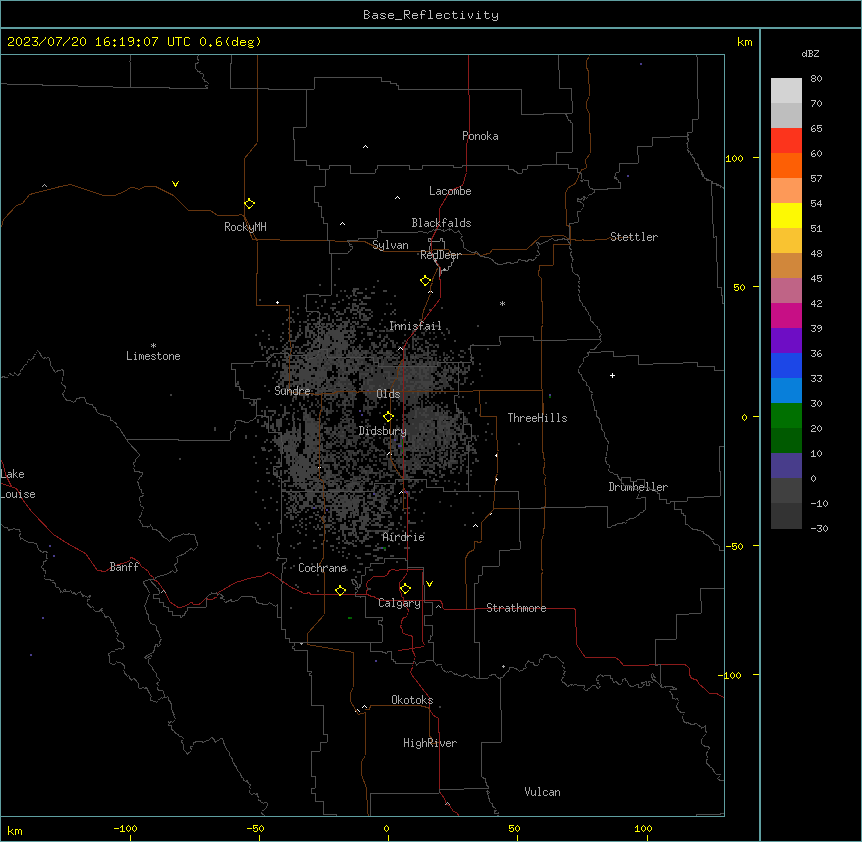Select the blue 36 dBZ color swatch
The width and height of the screenshot is (862, 842).
point(786,365)
